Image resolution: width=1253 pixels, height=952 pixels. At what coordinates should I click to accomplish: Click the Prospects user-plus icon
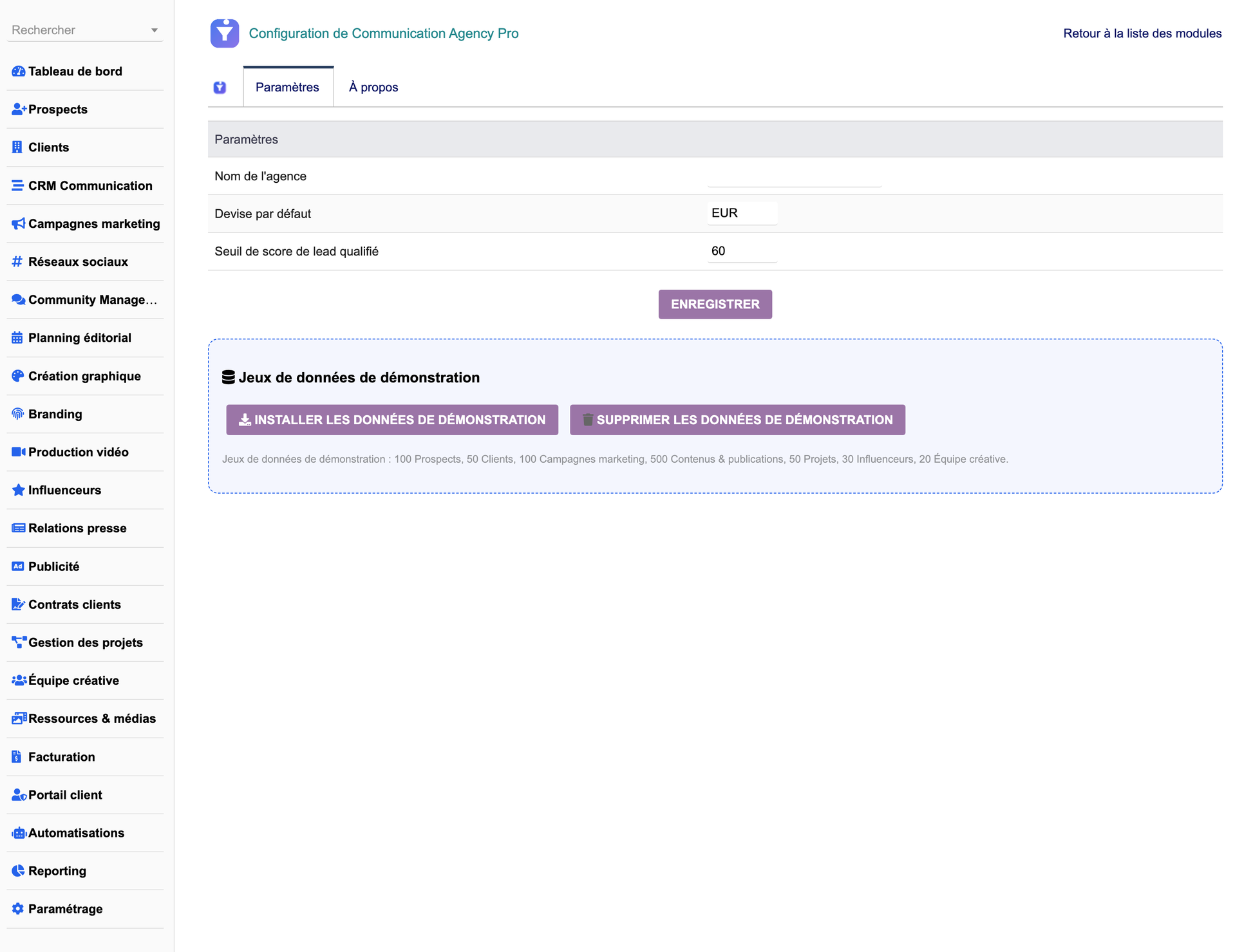[19, 109]
